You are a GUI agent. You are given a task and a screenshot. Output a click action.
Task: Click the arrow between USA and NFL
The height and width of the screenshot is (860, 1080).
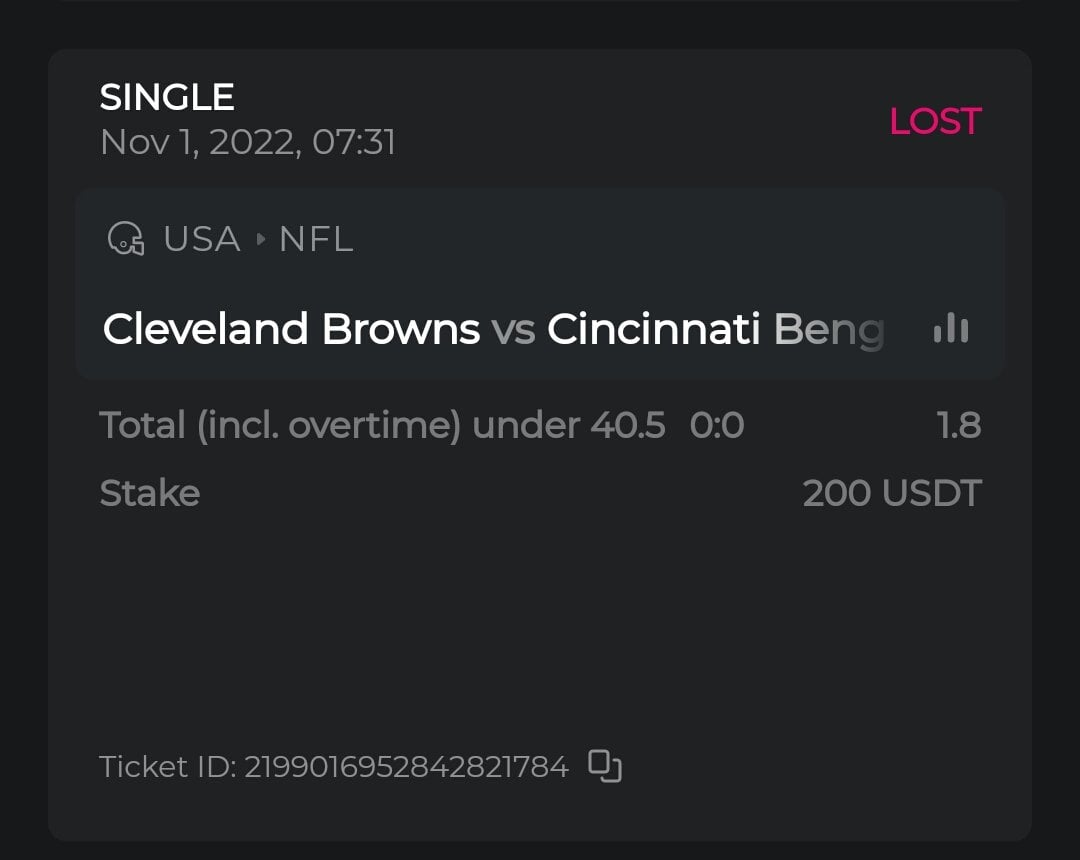(x=261, y=240)
